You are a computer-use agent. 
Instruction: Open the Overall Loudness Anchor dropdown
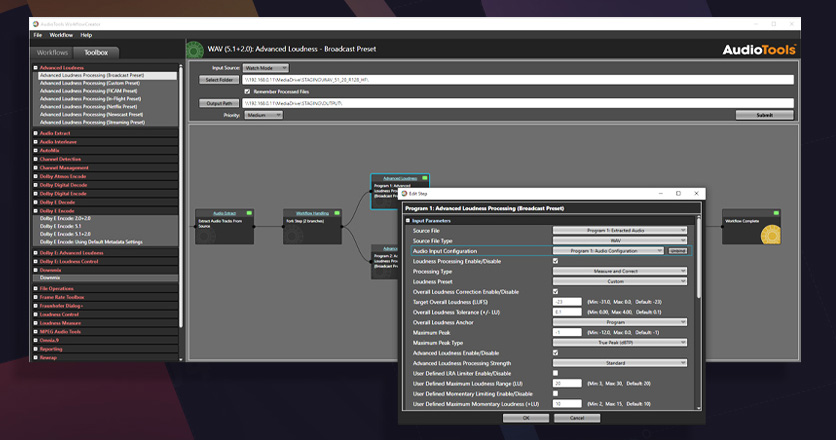[x=620, y=322]
